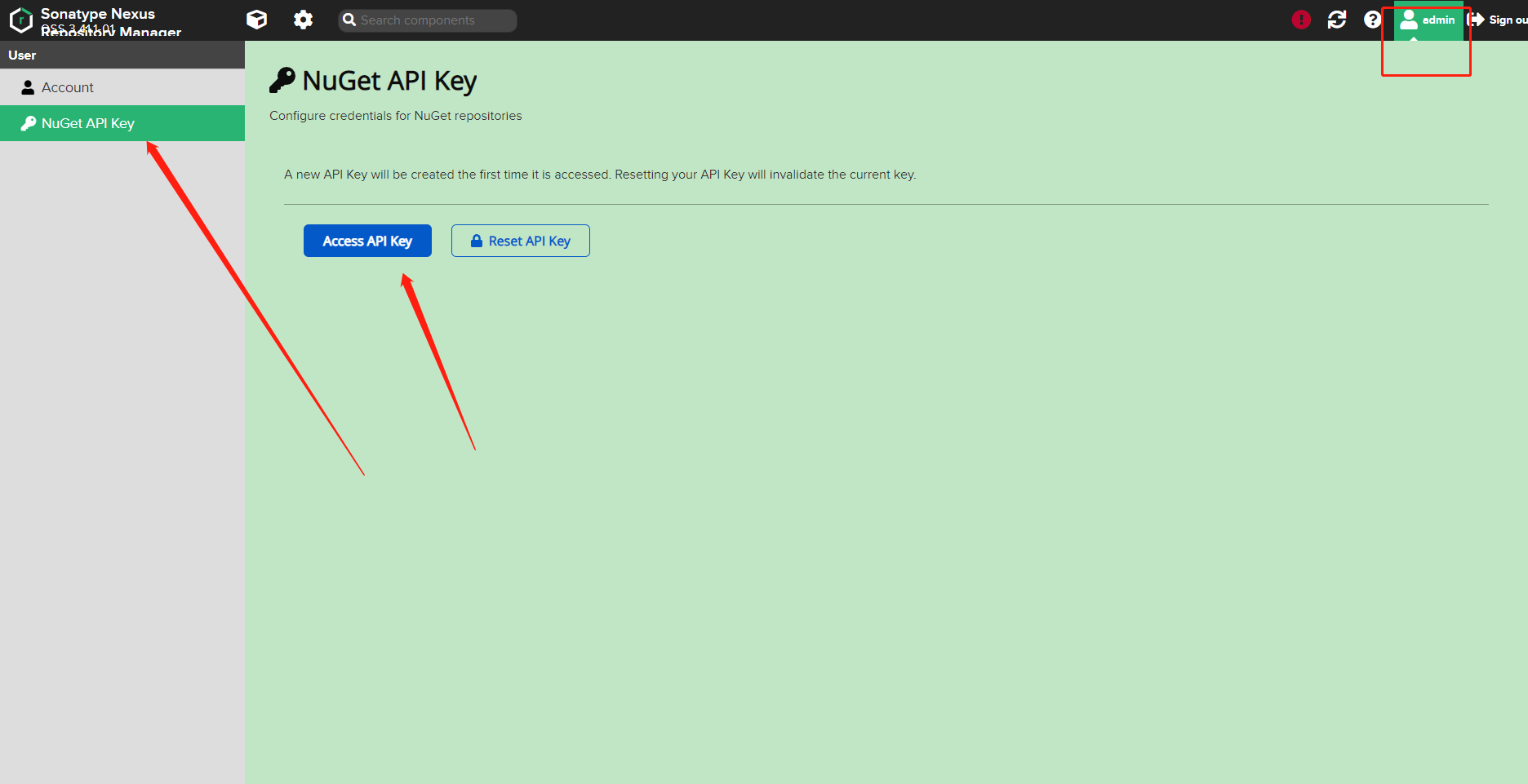Click the Access API Key button
Screen dimensions: 1528x784
point(367,241)
